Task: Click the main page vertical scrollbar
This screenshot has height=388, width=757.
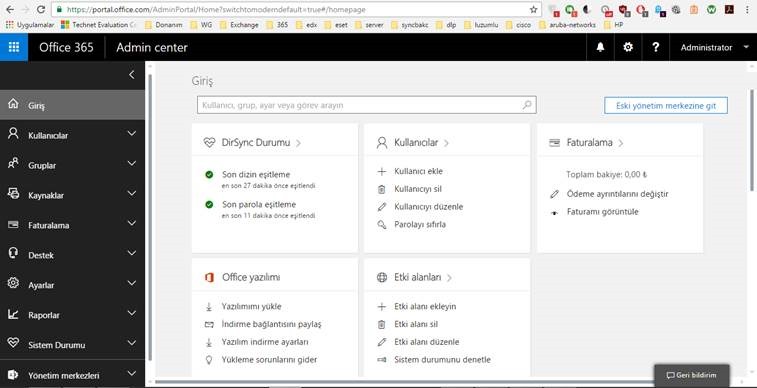Action: [751, 140]
